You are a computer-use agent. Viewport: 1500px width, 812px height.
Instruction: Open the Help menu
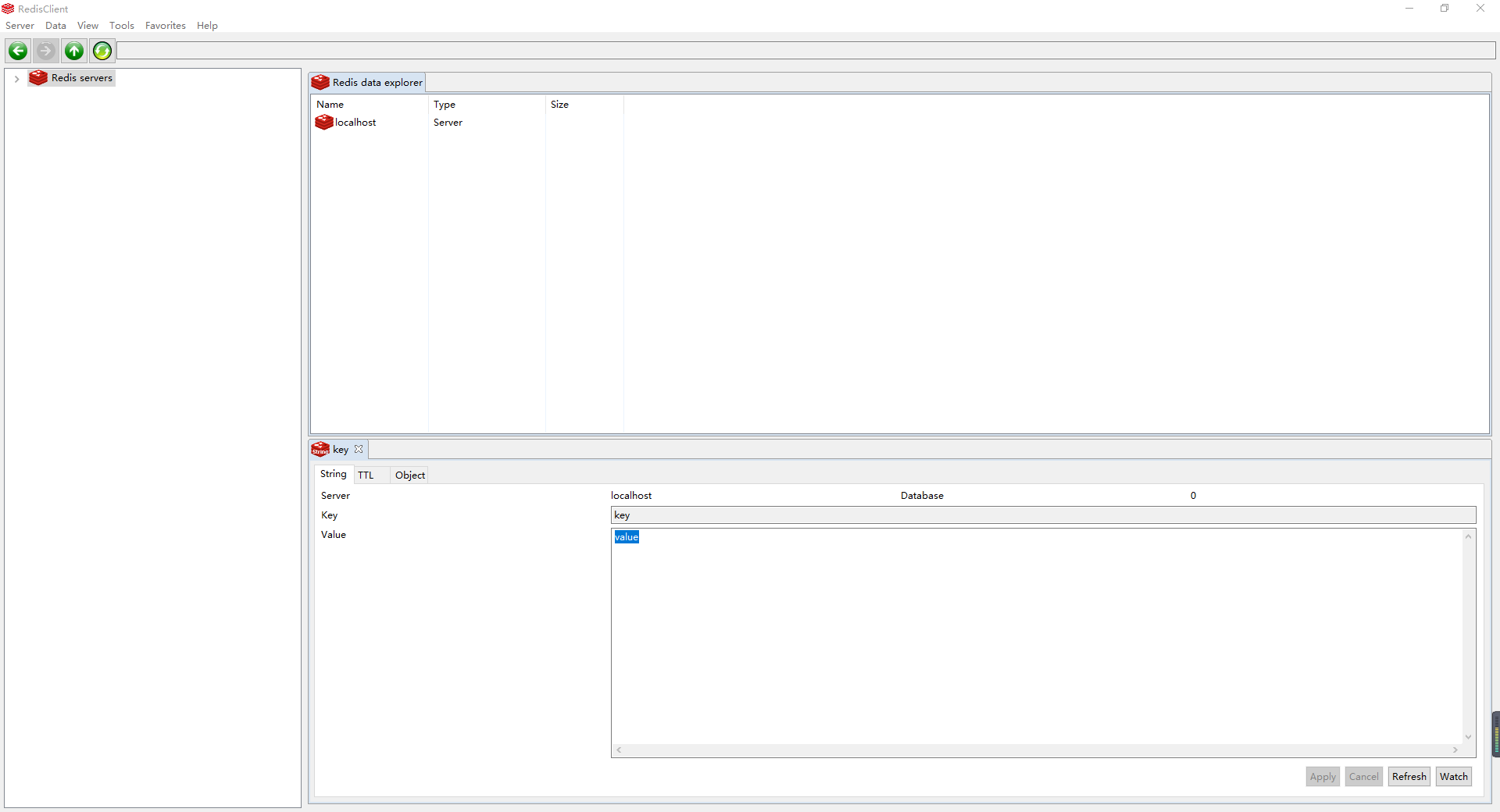coord(207,26)
